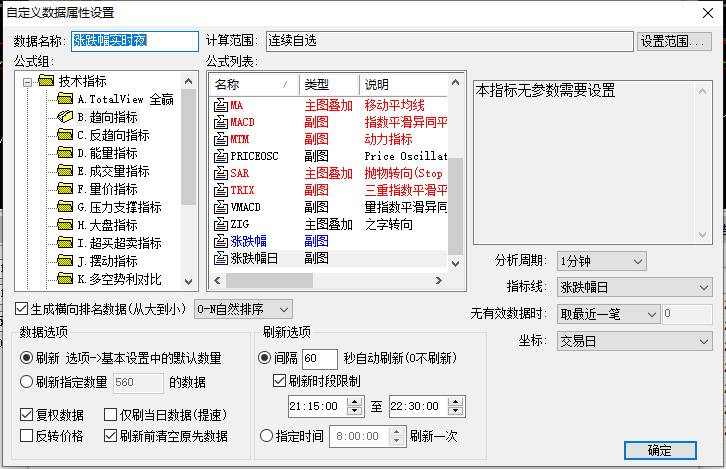
Task: Open the 分析周期 dropdown
Action: pos(599,261)
